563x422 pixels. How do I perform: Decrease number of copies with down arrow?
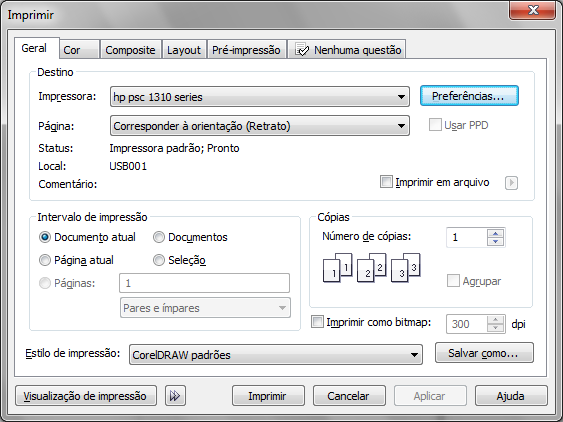pos(495,241)
